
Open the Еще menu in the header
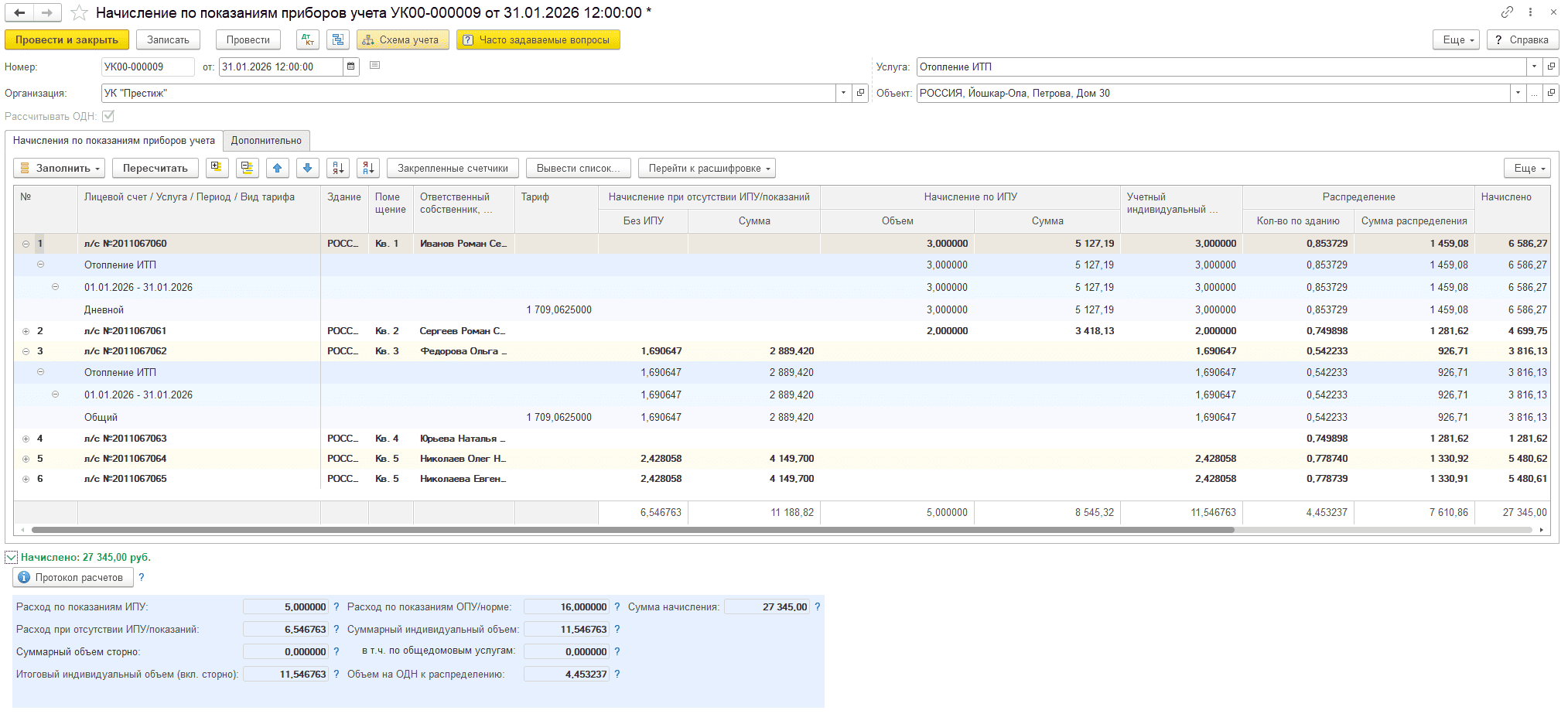(1459, 39)
